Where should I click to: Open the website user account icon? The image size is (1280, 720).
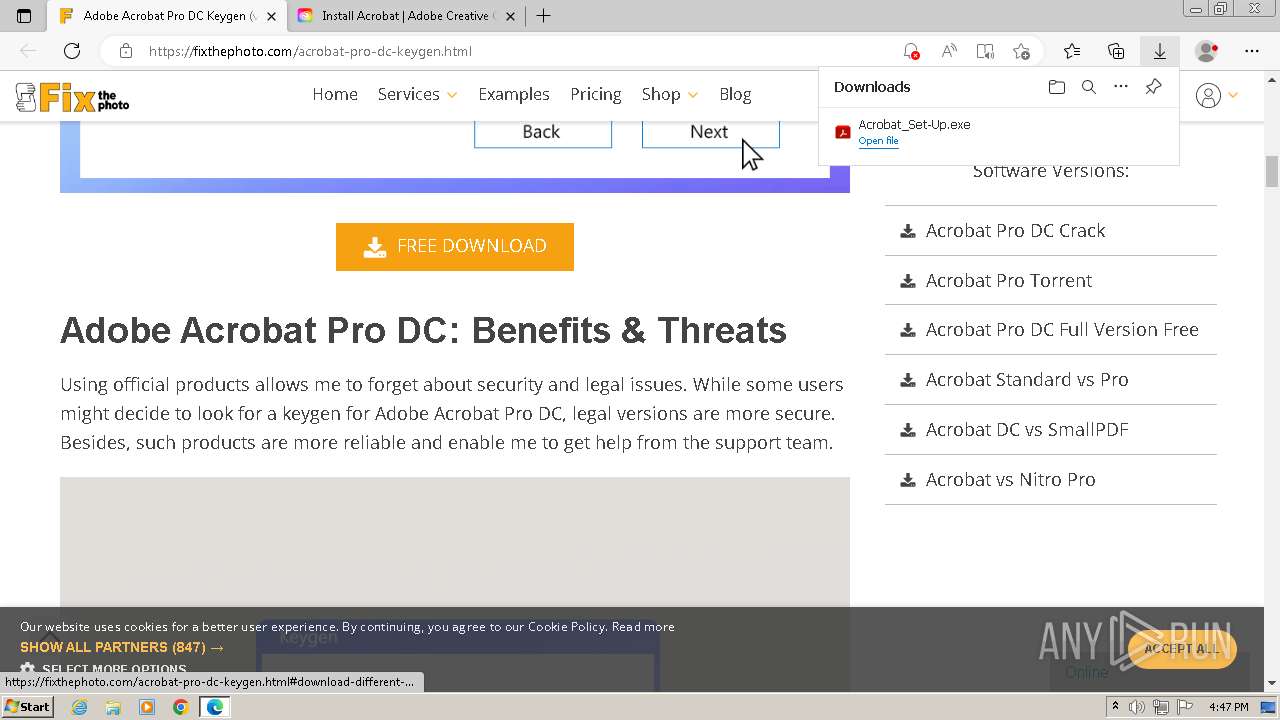tap(1208, 95)
